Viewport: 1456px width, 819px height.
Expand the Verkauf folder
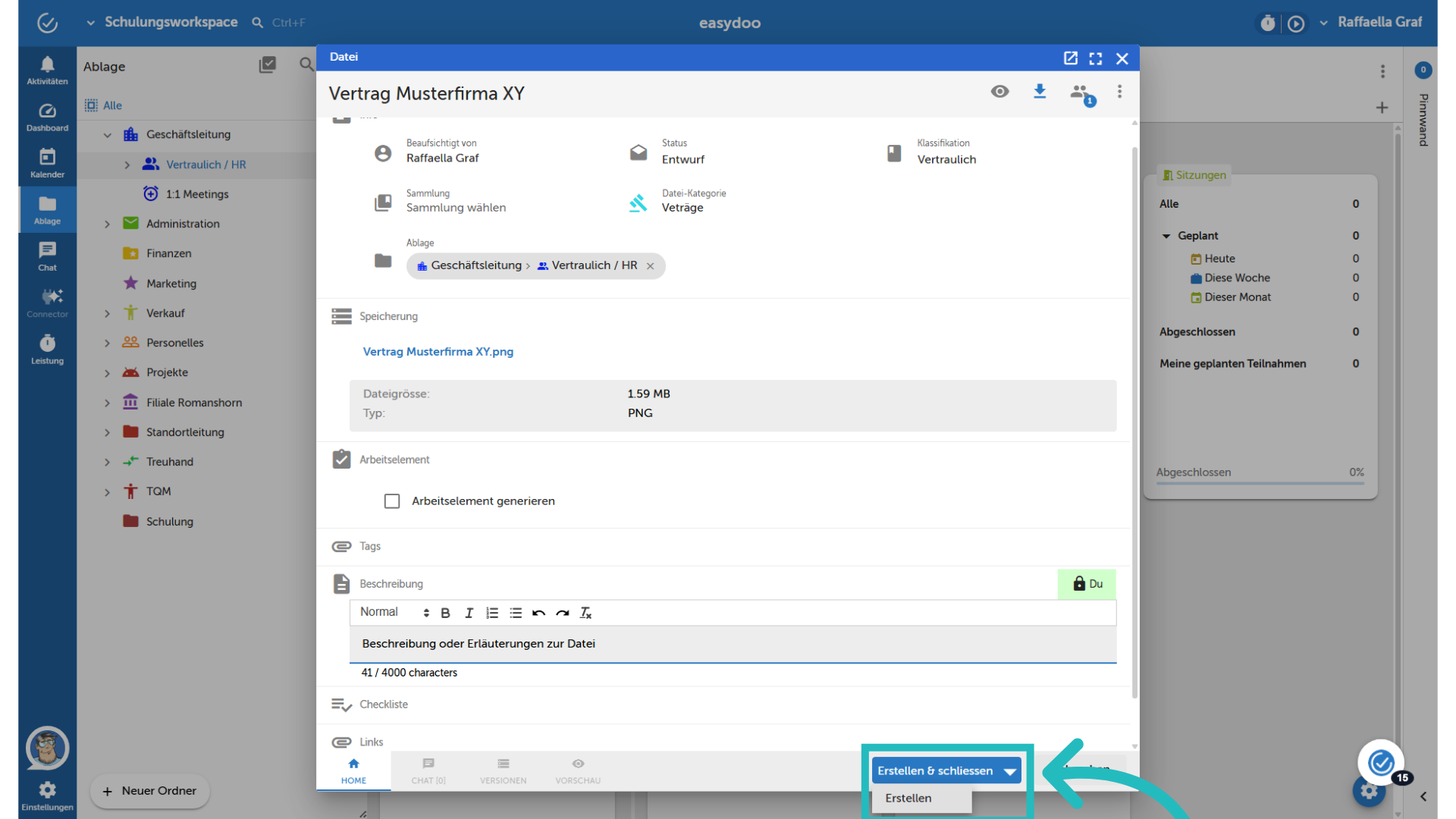[107, 313]
